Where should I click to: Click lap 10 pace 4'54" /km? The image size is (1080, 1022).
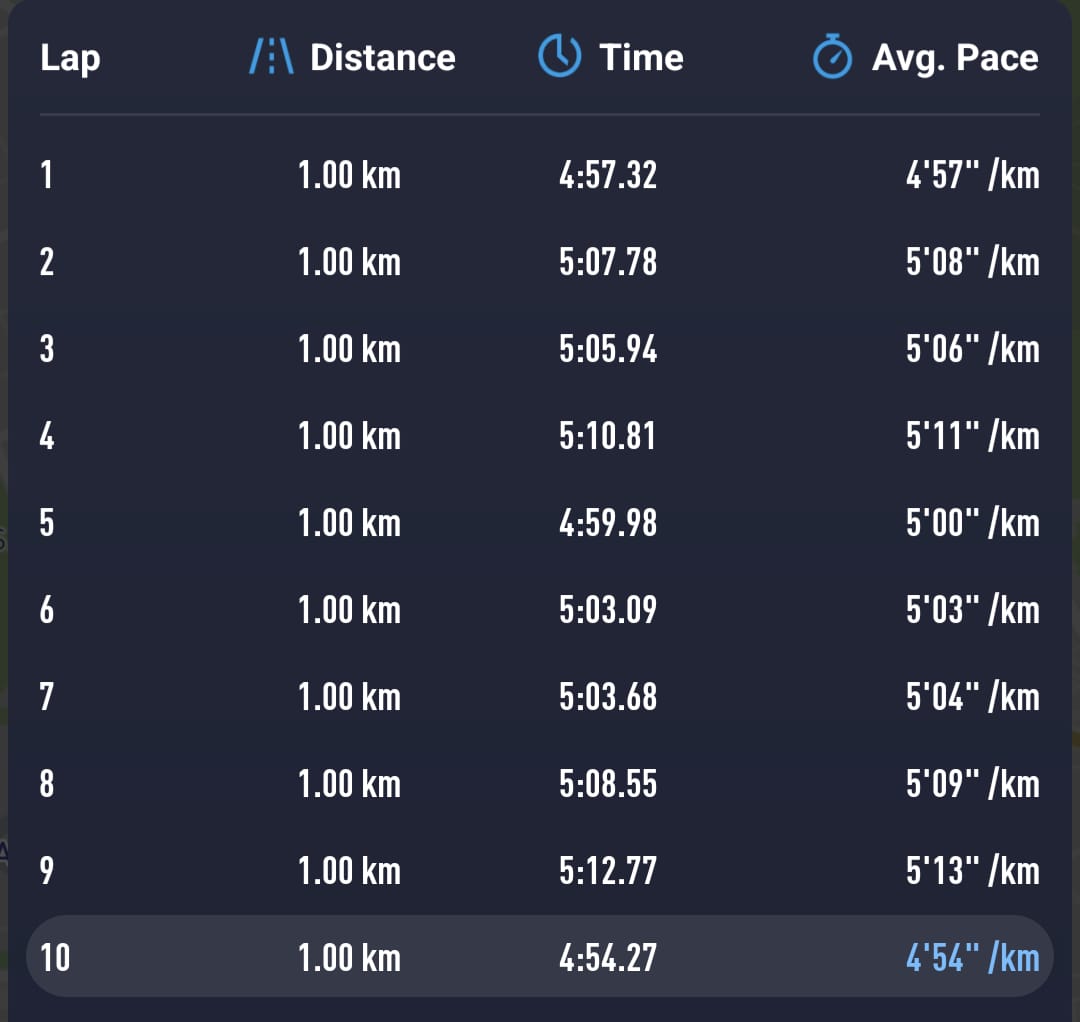point(972,958)
